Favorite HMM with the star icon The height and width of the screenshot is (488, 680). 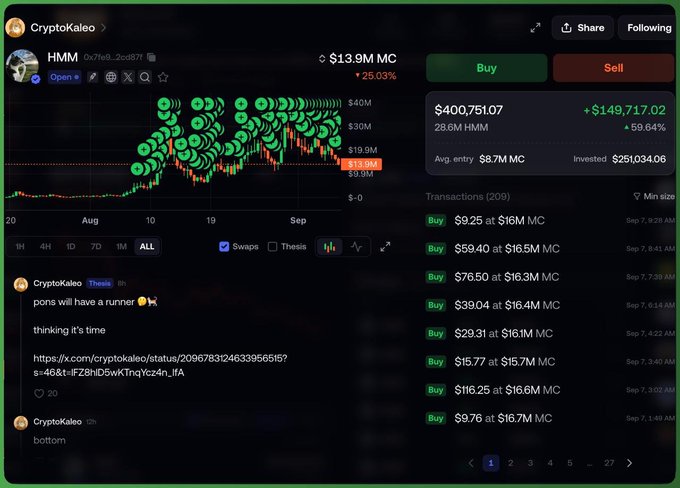coord(163,77)
